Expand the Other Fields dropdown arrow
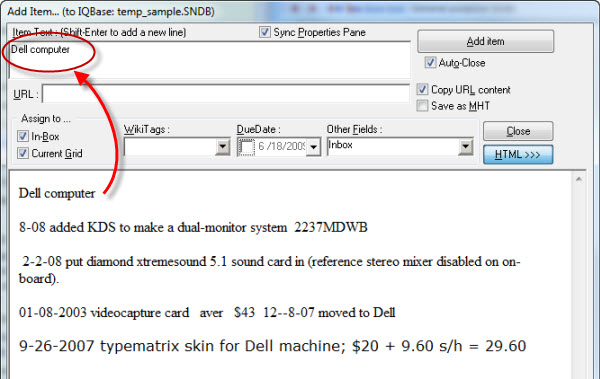 (x=465, y=147)
